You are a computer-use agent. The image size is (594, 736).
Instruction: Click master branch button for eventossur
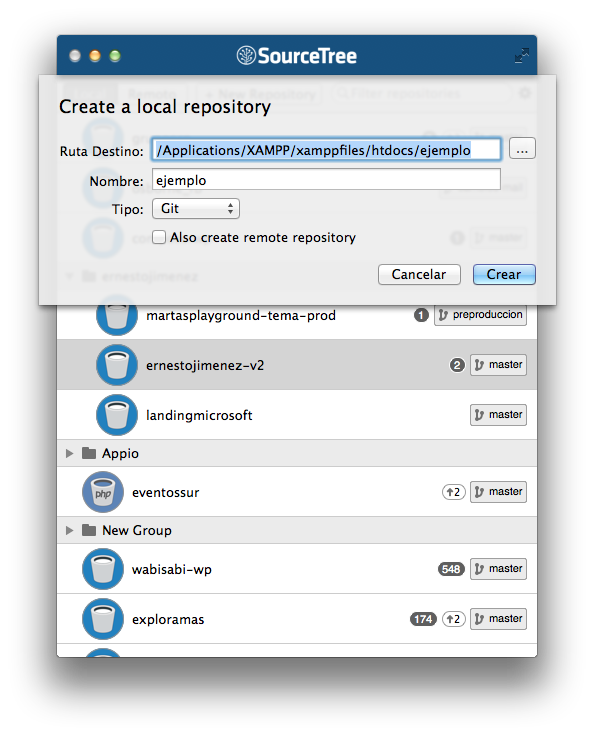pyautogui.click(x=498, y=492)
